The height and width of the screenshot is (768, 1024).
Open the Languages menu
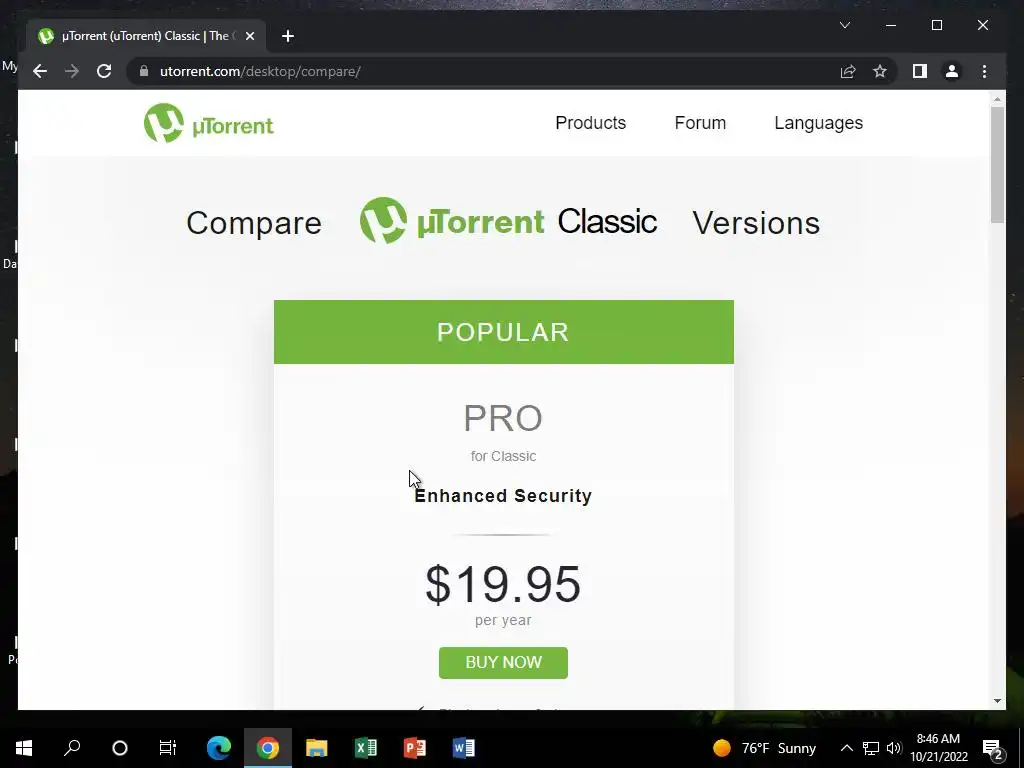coord(818,123)
